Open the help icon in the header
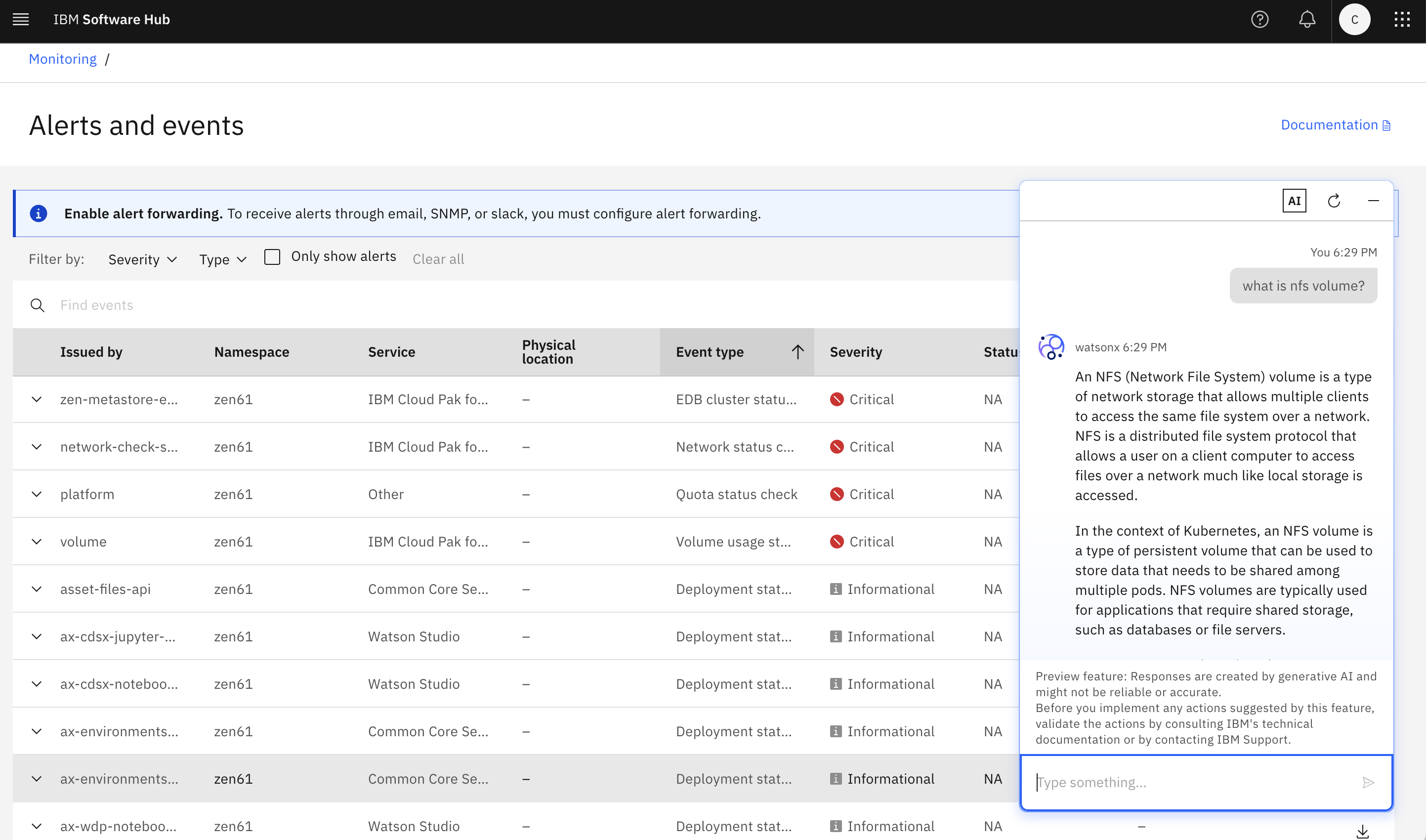The height and width of the screenshot is (840, 1426). pyautogui.click(x=1260, y=19)
